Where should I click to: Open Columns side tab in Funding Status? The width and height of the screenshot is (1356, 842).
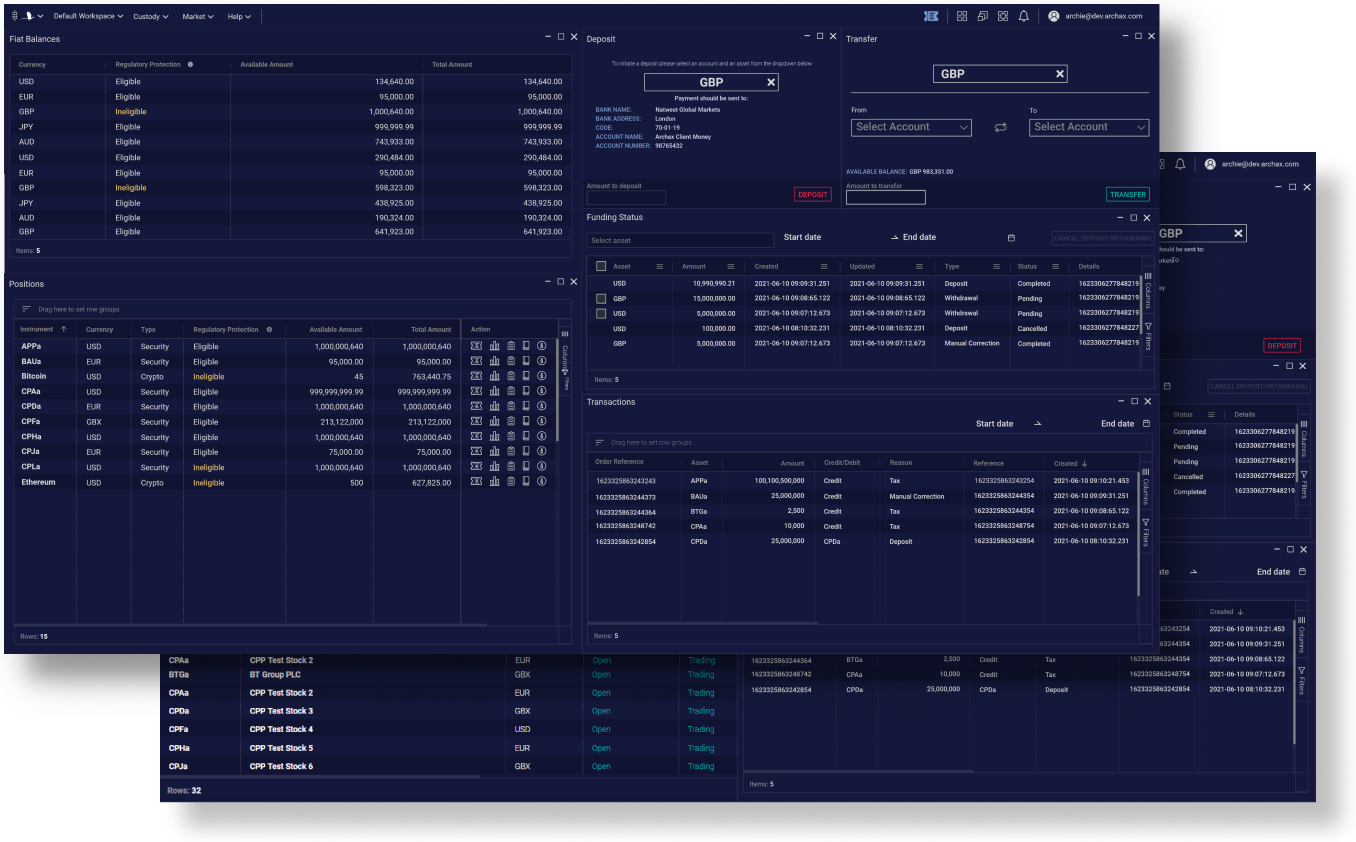[x=1147, y=289]
